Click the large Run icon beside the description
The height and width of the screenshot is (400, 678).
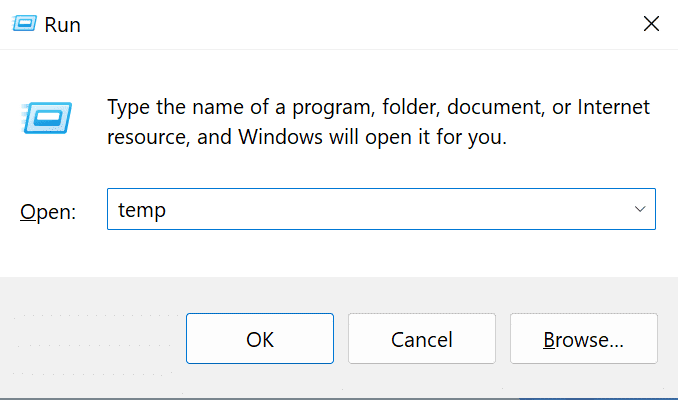44,118
